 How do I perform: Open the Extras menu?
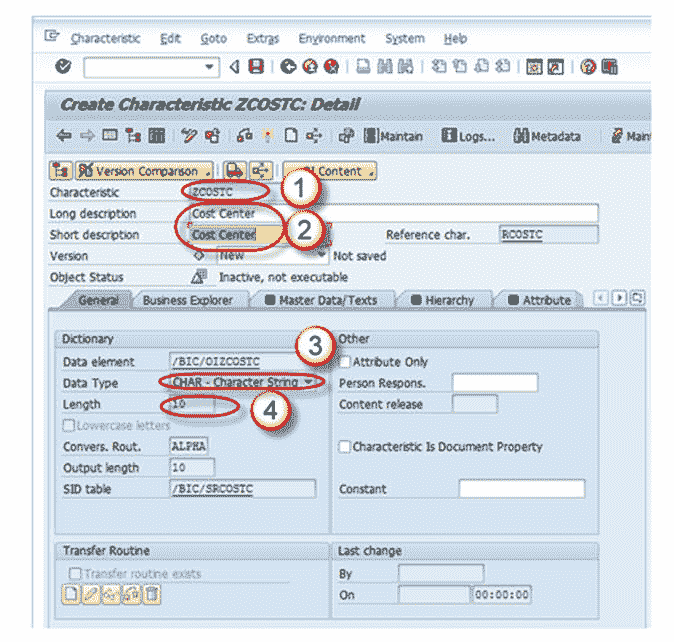[x=263, y=39]
